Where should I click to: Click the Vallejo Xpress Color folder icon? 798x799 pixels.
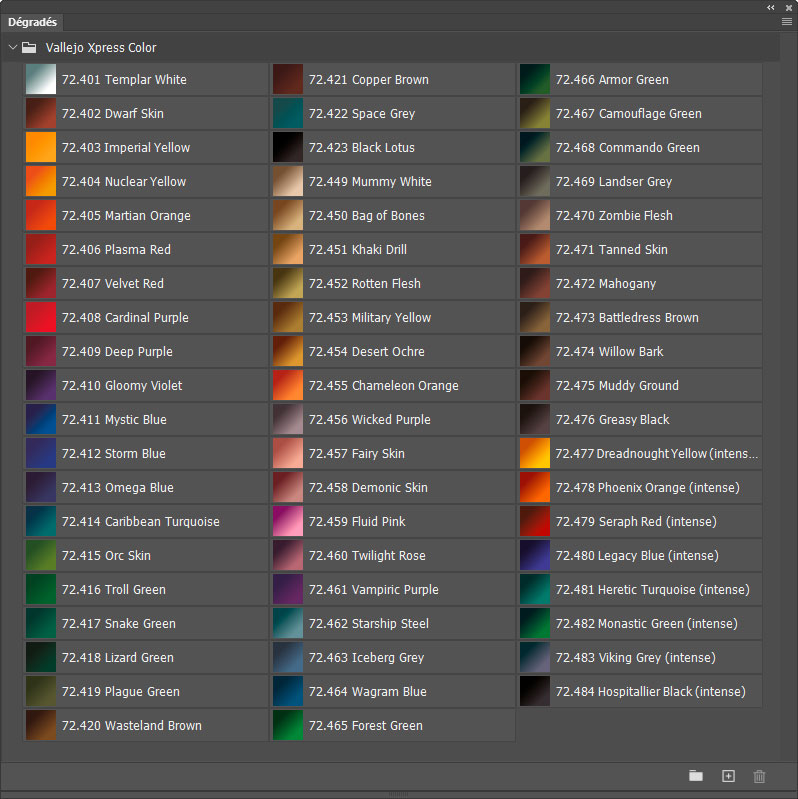30,47
